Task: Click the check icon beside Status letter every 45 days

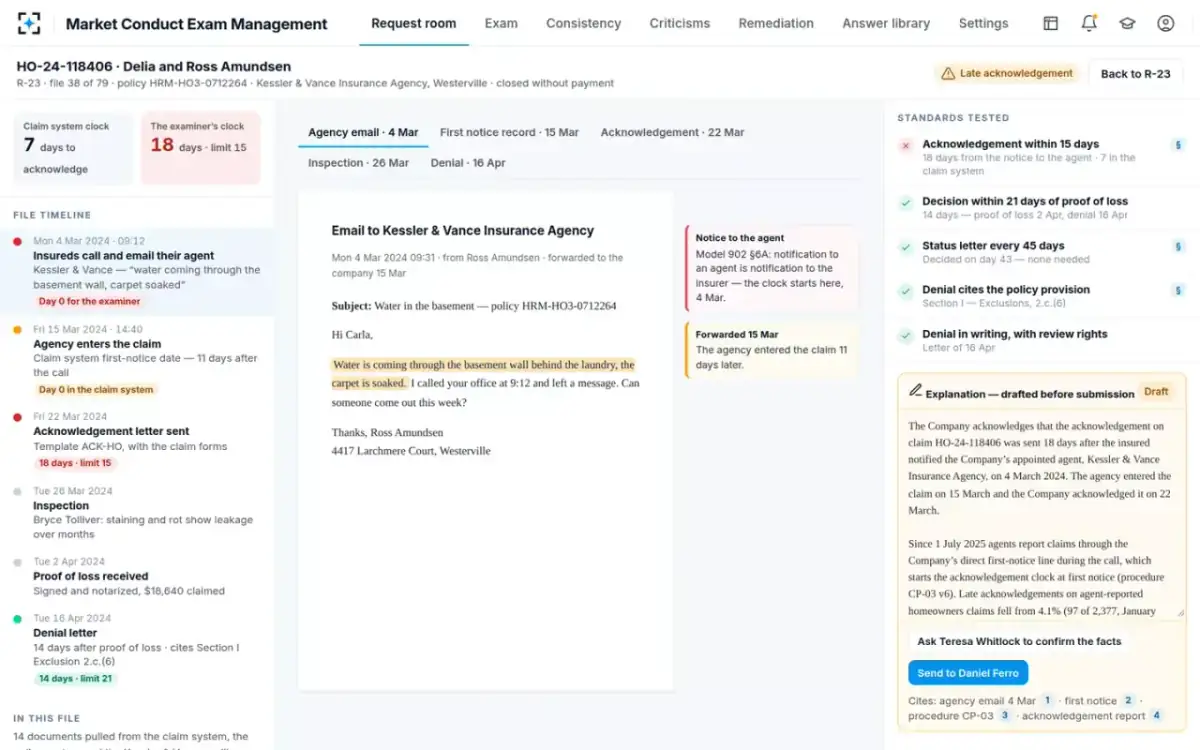Action: 905,247
